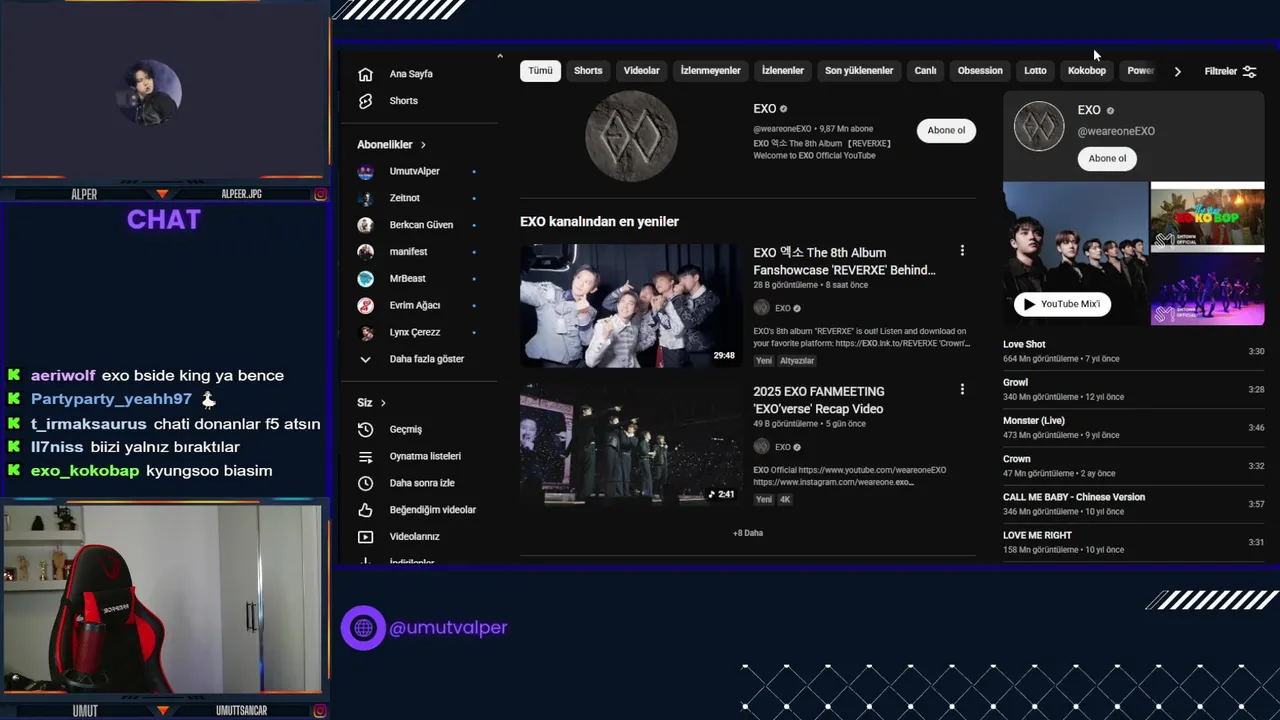Open MrBeast channel avatar
1280x720 pixels.
coord(366,278)
